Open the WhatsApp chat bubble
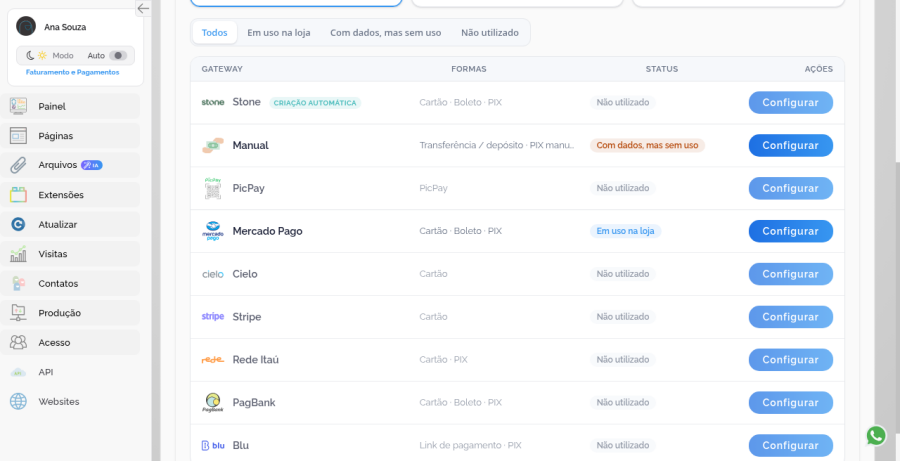 (876, 436)
